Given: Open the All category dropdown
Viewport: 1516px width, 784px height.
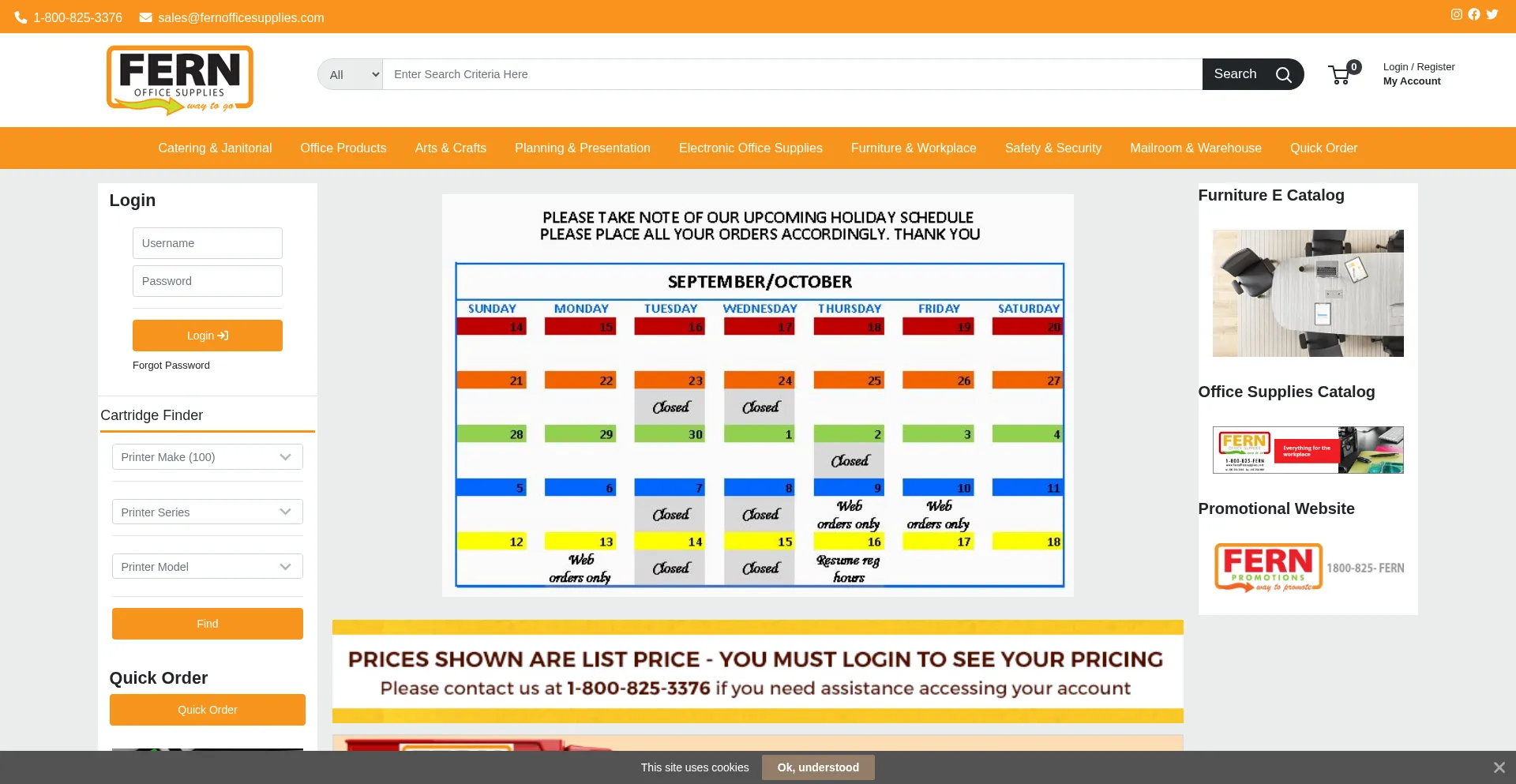Looking at the screenshot, I should [x=351, y=74].
